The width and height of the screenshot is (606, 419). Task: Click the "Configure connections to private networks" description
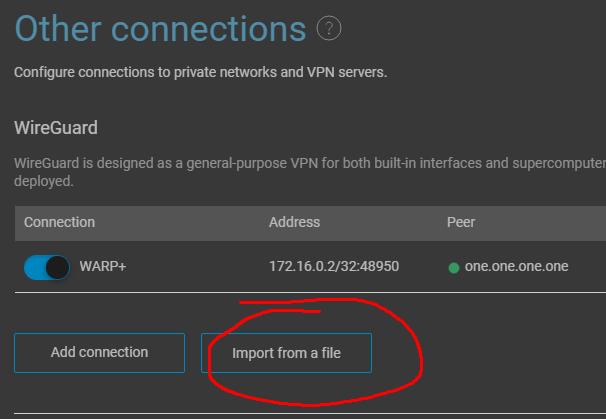(201, 72)
